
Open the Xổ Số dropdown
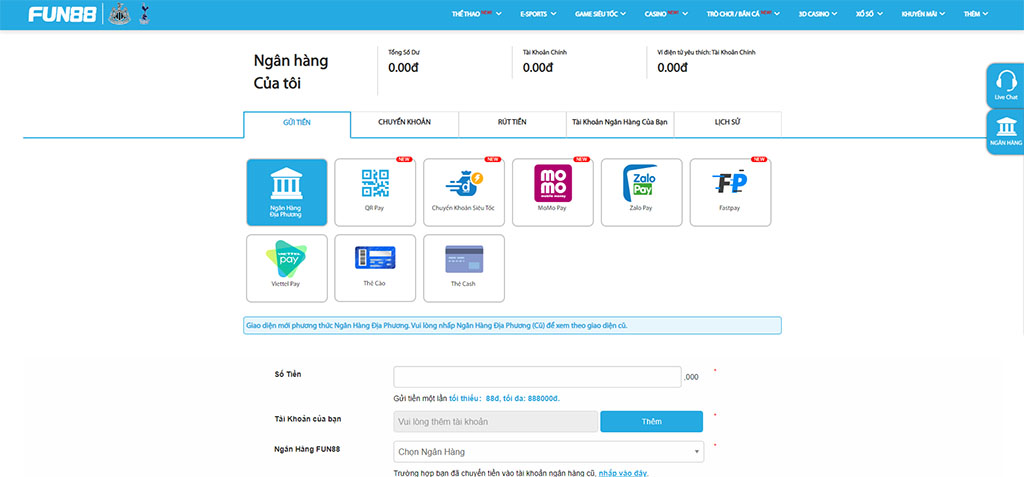coord(869,14)
